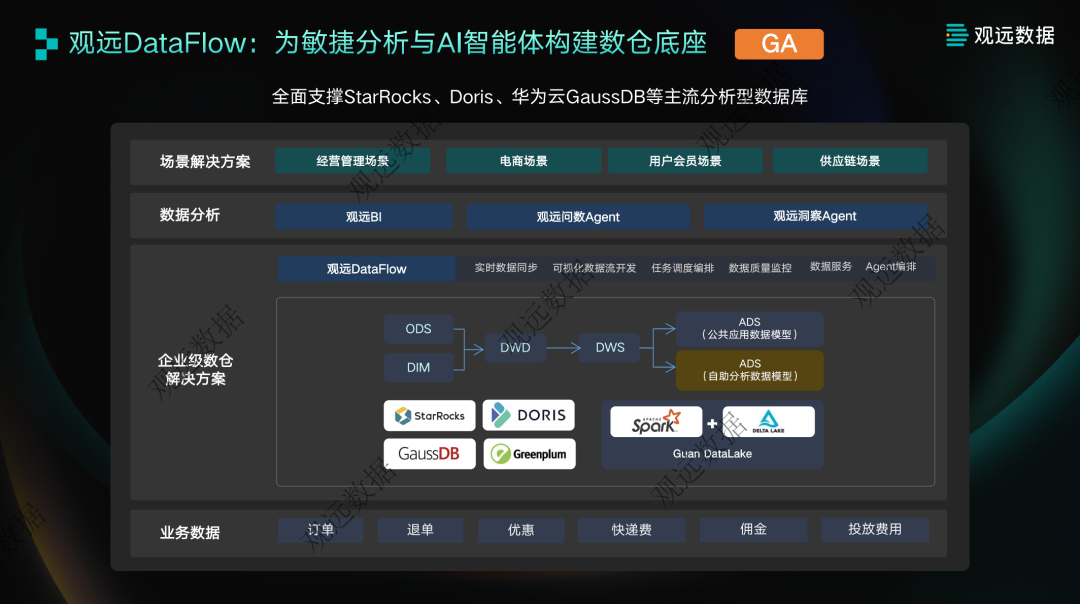This screenshot has height=604, width=1080.
Task: Click the 订单 business data item
Action: pos(320,530)
